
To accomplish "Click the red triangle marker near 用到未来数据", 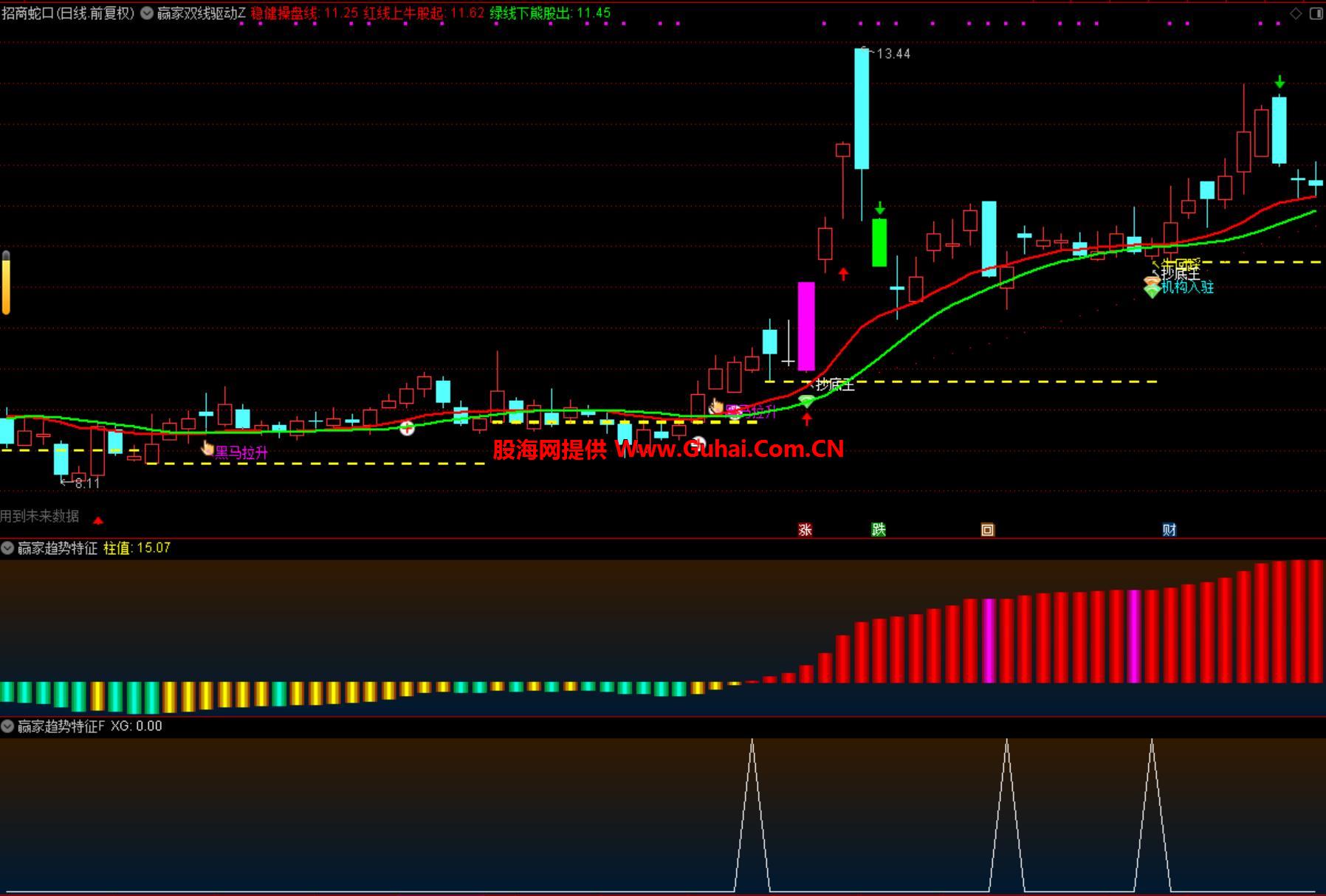I will [x=98, y=520].
